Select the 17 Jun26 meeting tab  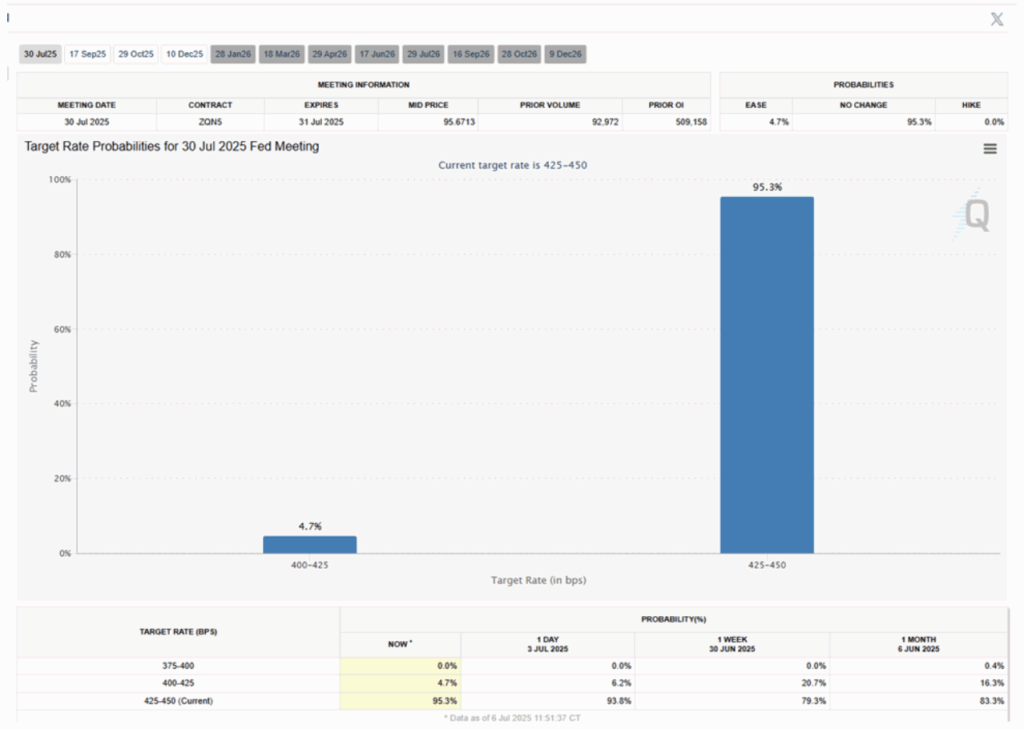[377, 54]
